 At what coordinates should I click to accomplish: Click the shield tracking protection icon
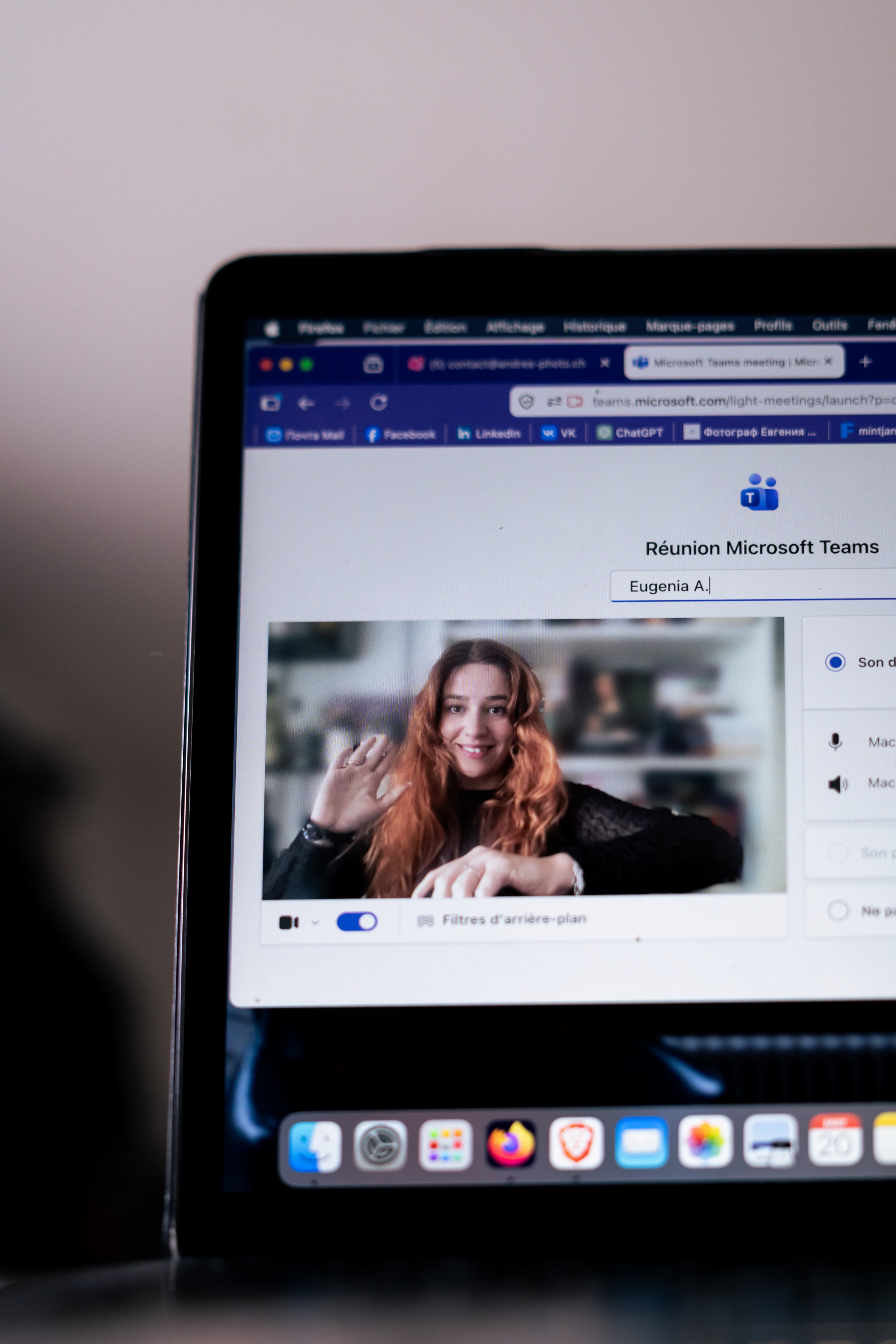point(526,402)
